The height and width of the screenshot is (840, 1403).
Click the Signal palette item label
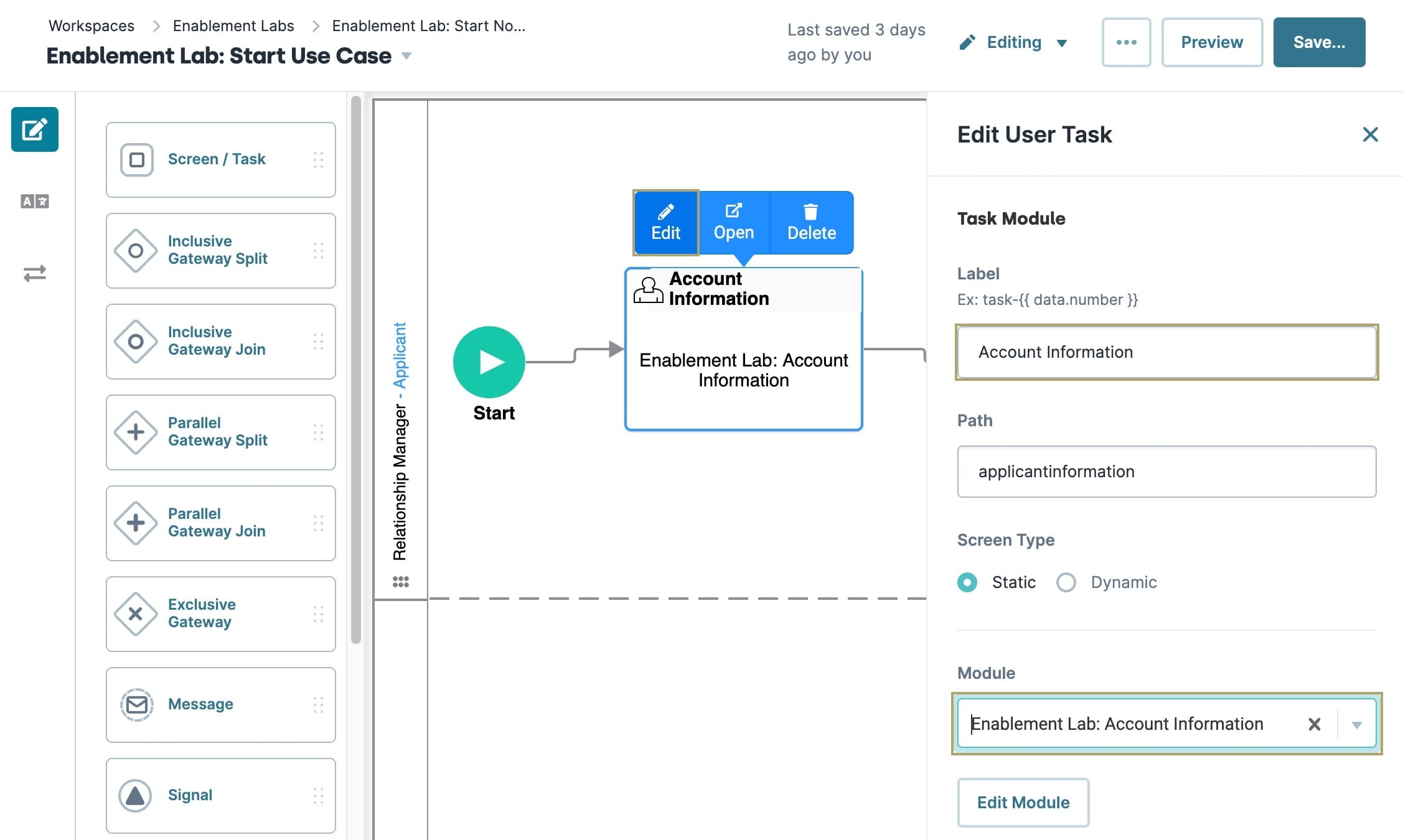(x=190, y=795)
